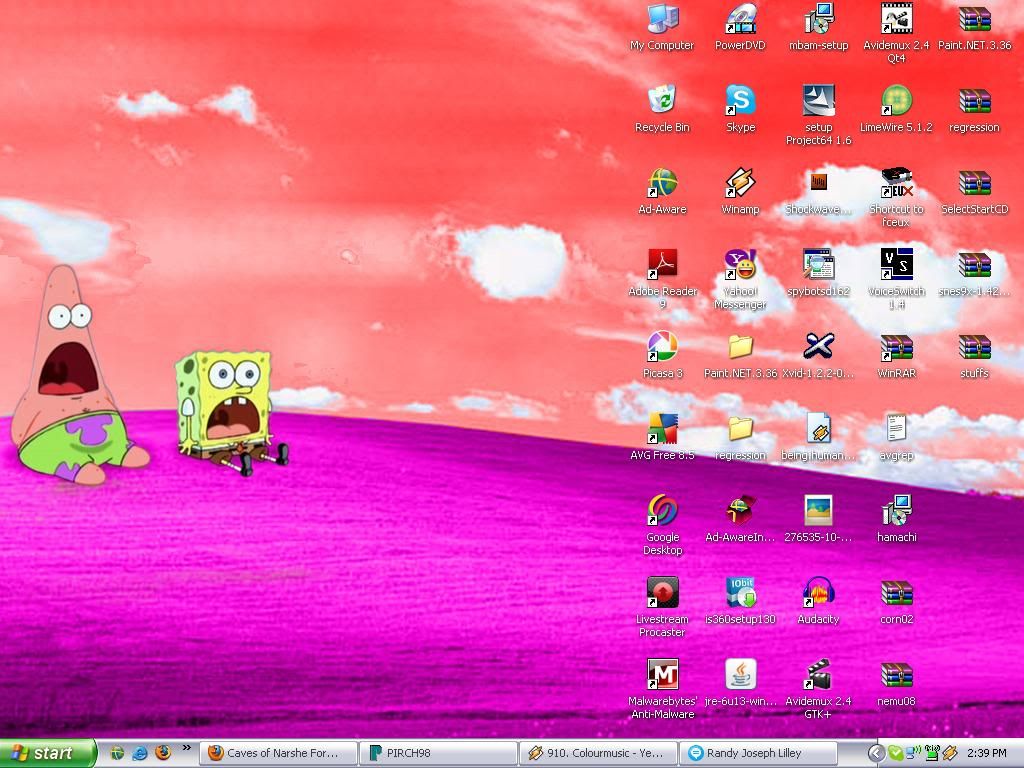This screenshot has height=768, width=1024.
Task: Select the Picasa 3 desktop icon
Action: [x=662, y=347]
